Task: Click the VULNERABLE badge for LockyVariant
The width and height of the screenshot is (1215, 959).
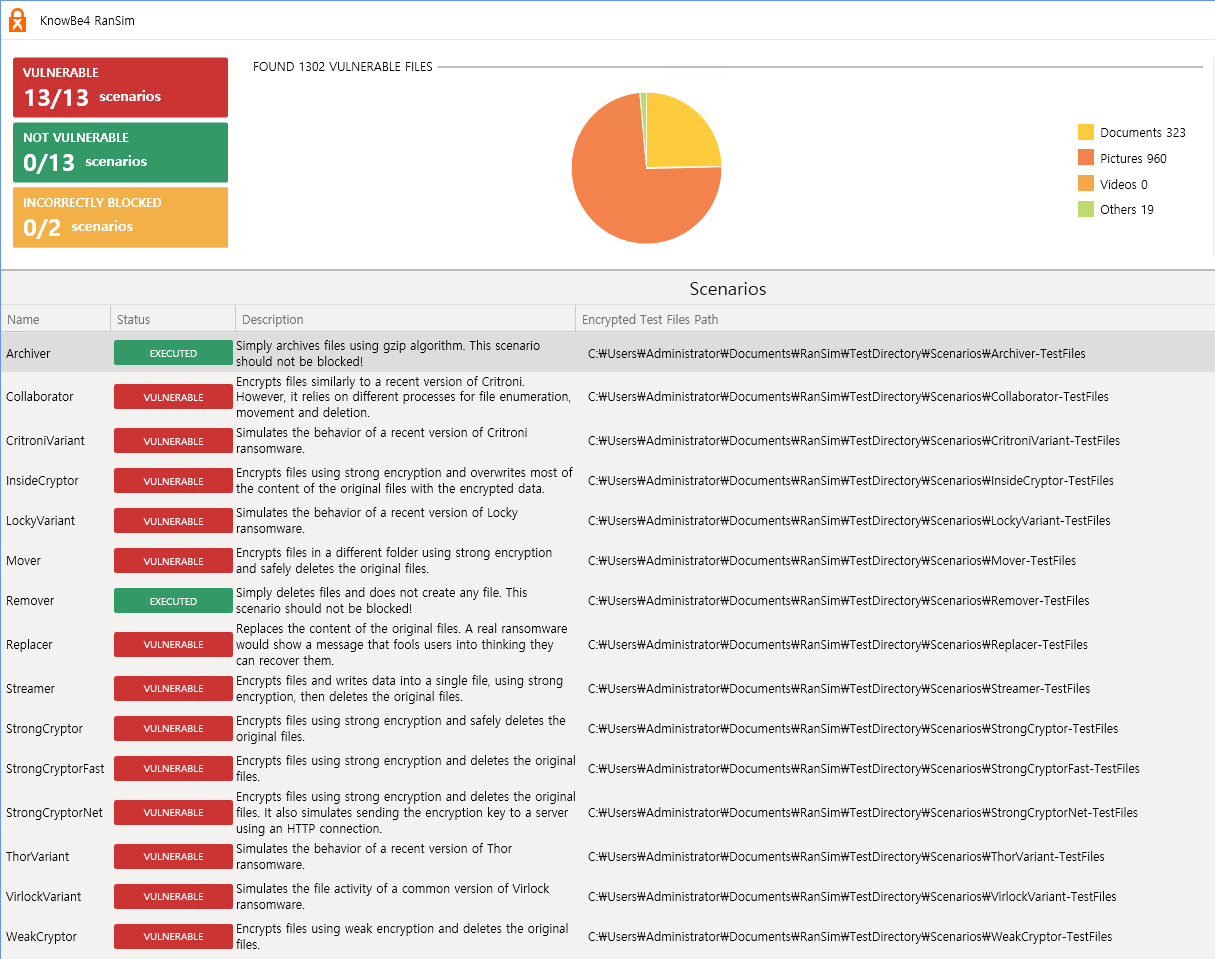Action: [173, 521]
